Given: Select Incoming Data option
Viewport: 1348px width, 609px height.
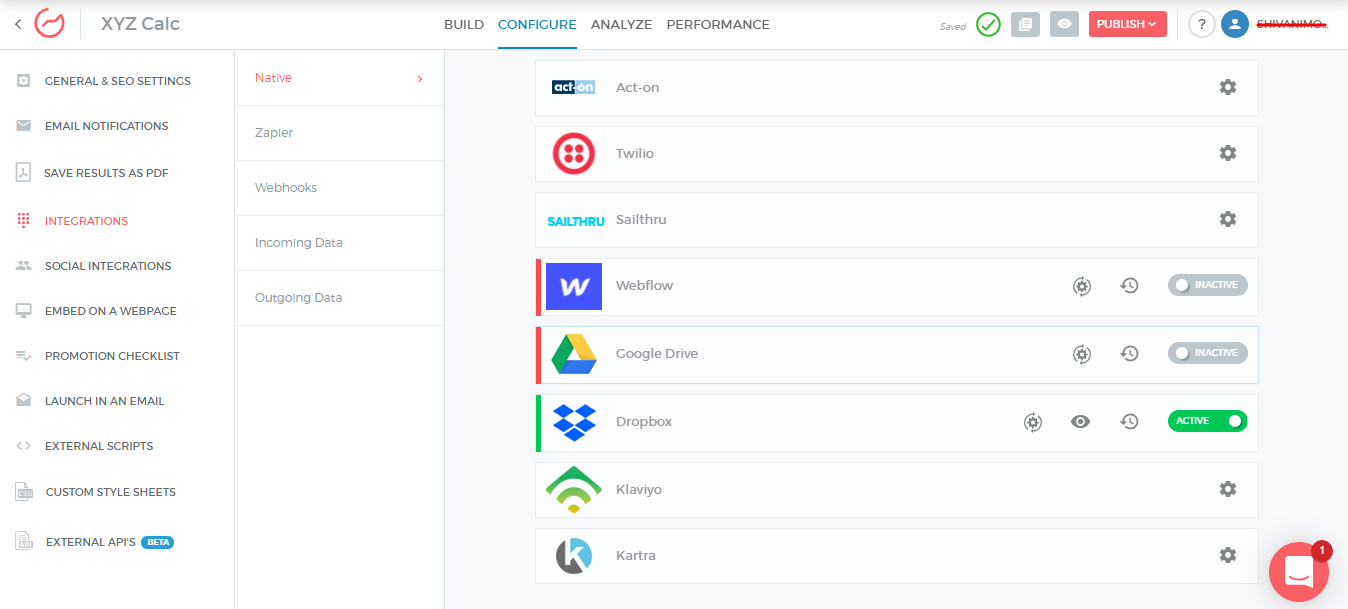Looking at the screenshot, I should coord(339,243).
